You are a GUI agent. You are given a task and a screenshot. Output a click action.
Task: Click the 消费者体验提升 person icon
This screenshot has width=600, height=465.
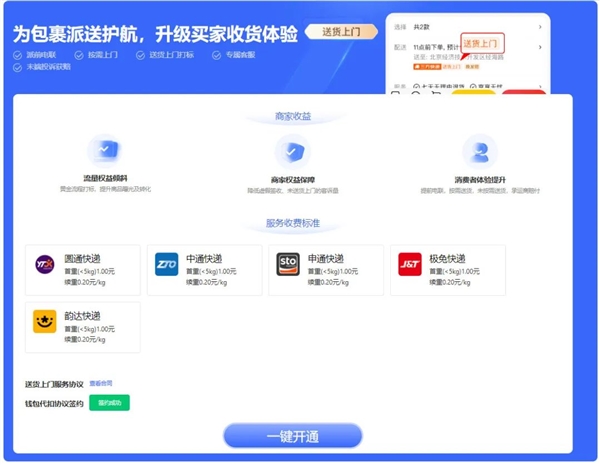pyautogui.click(x=480, y=151)
